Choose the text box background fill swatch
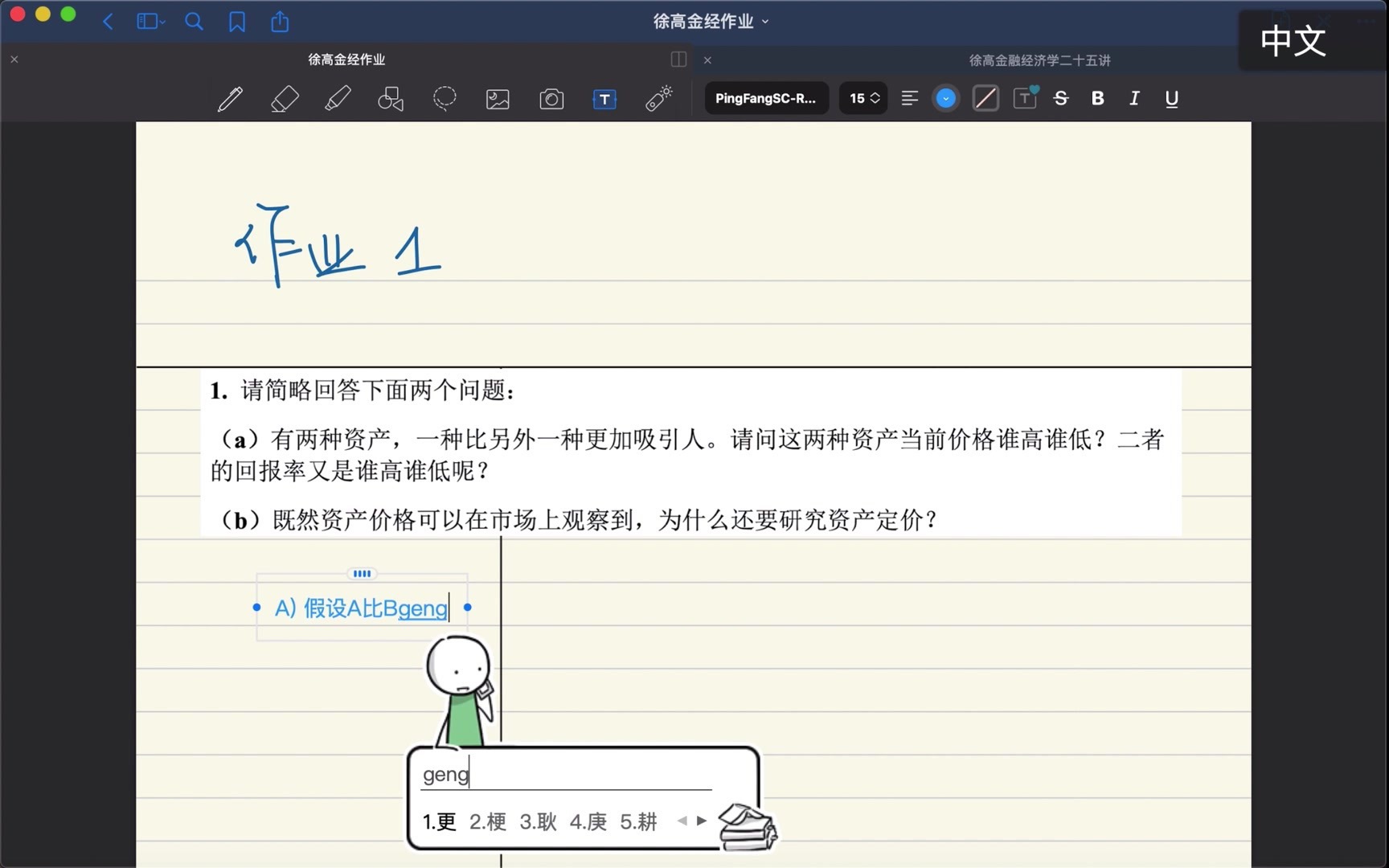 [x=985, y=98]
